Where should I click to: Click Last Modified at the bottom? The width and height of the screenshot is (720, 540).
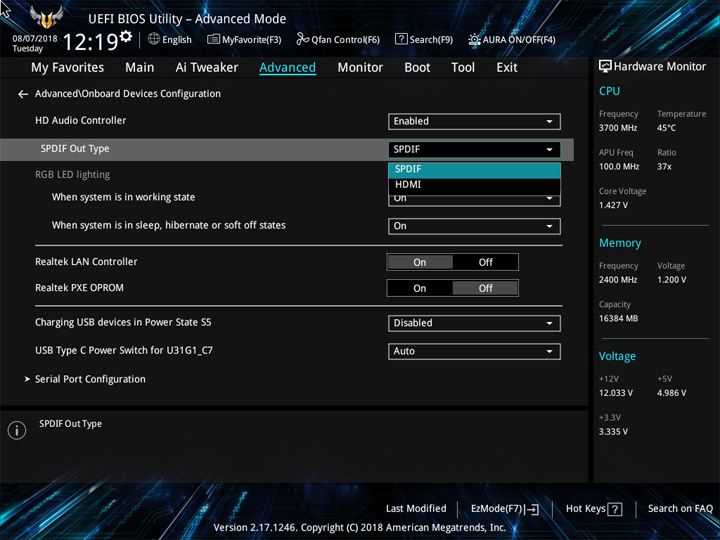pyautogui.click(x=416, y=509)
